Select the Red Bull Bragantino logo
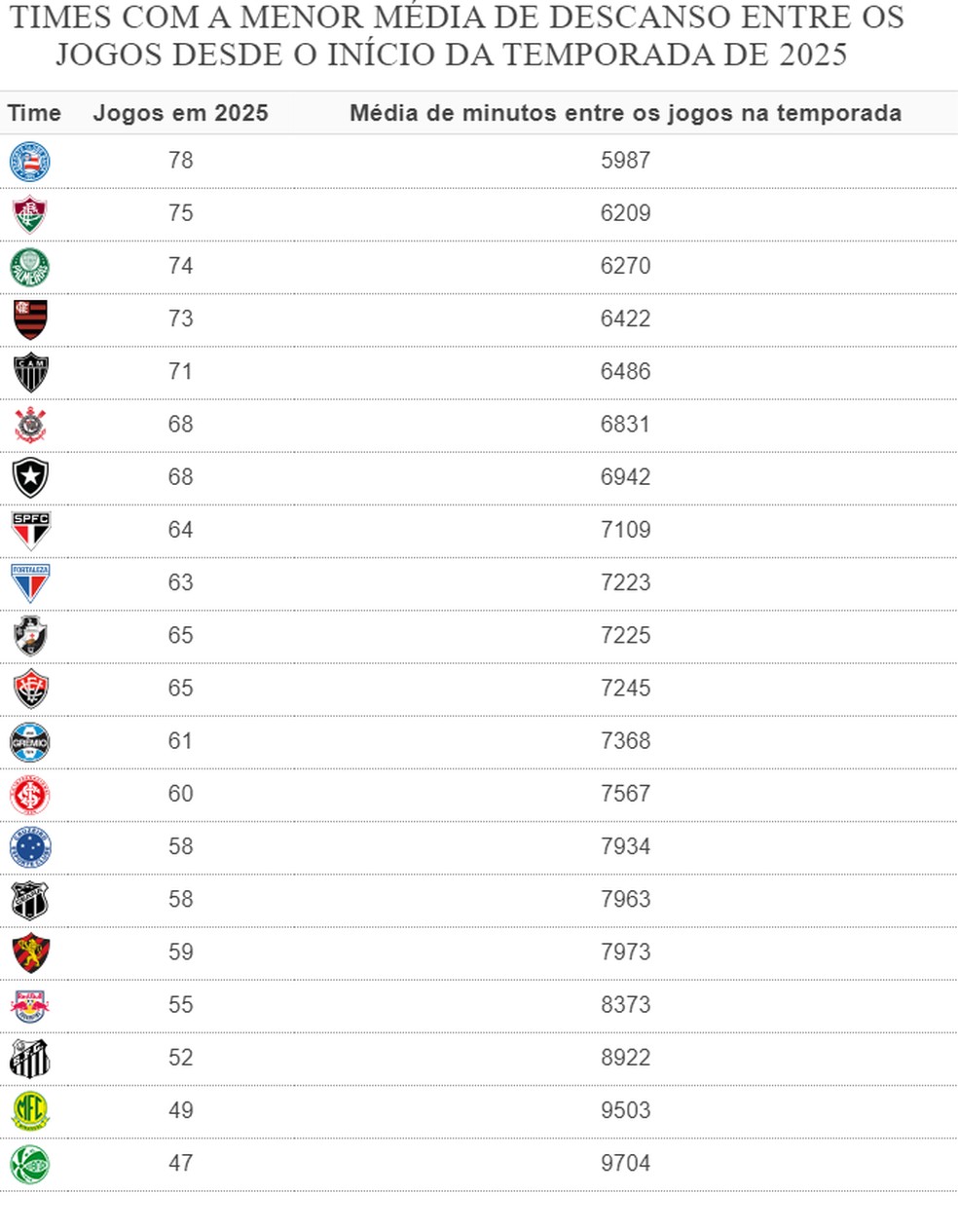 [29, 1005]
